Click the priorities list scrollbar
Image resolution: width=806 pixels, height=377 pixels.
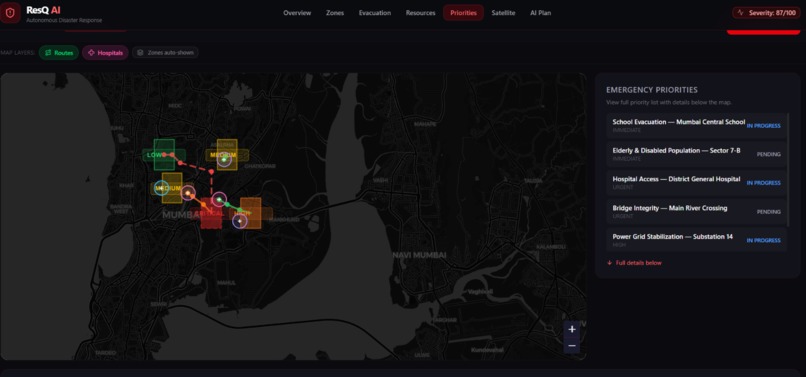pyautogui.click(x=789, y=170)
